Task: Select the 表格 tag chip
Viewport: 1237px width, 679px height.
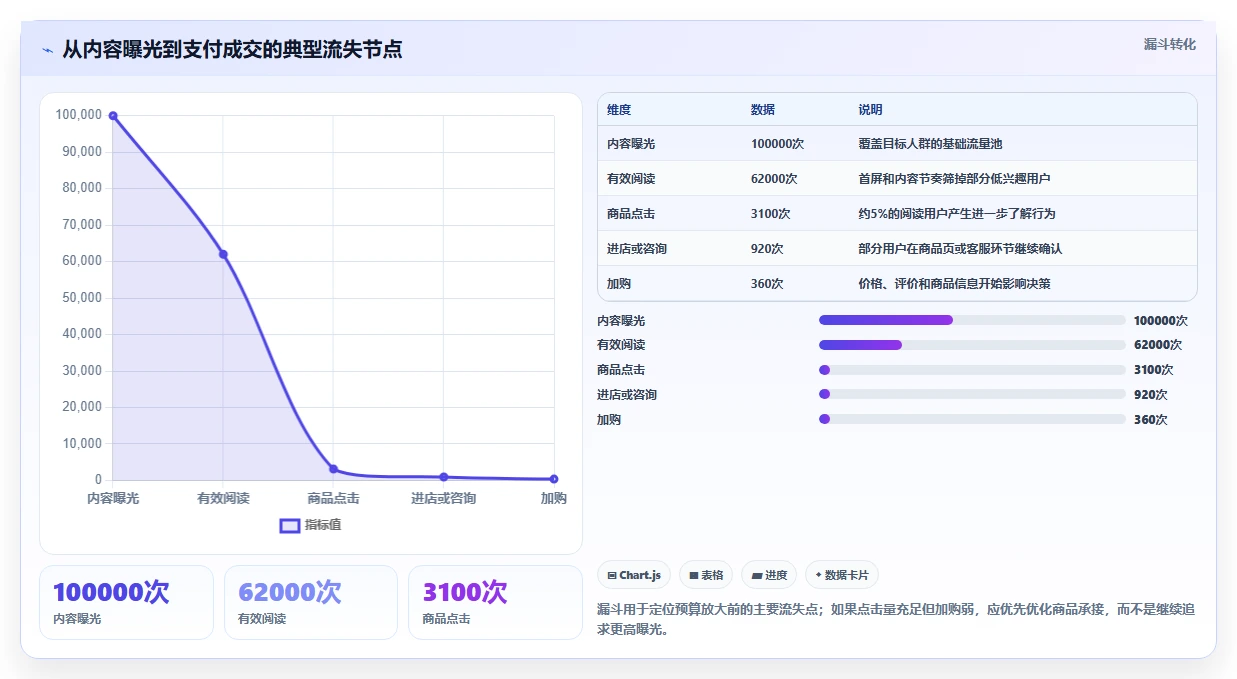Action: 706,575
